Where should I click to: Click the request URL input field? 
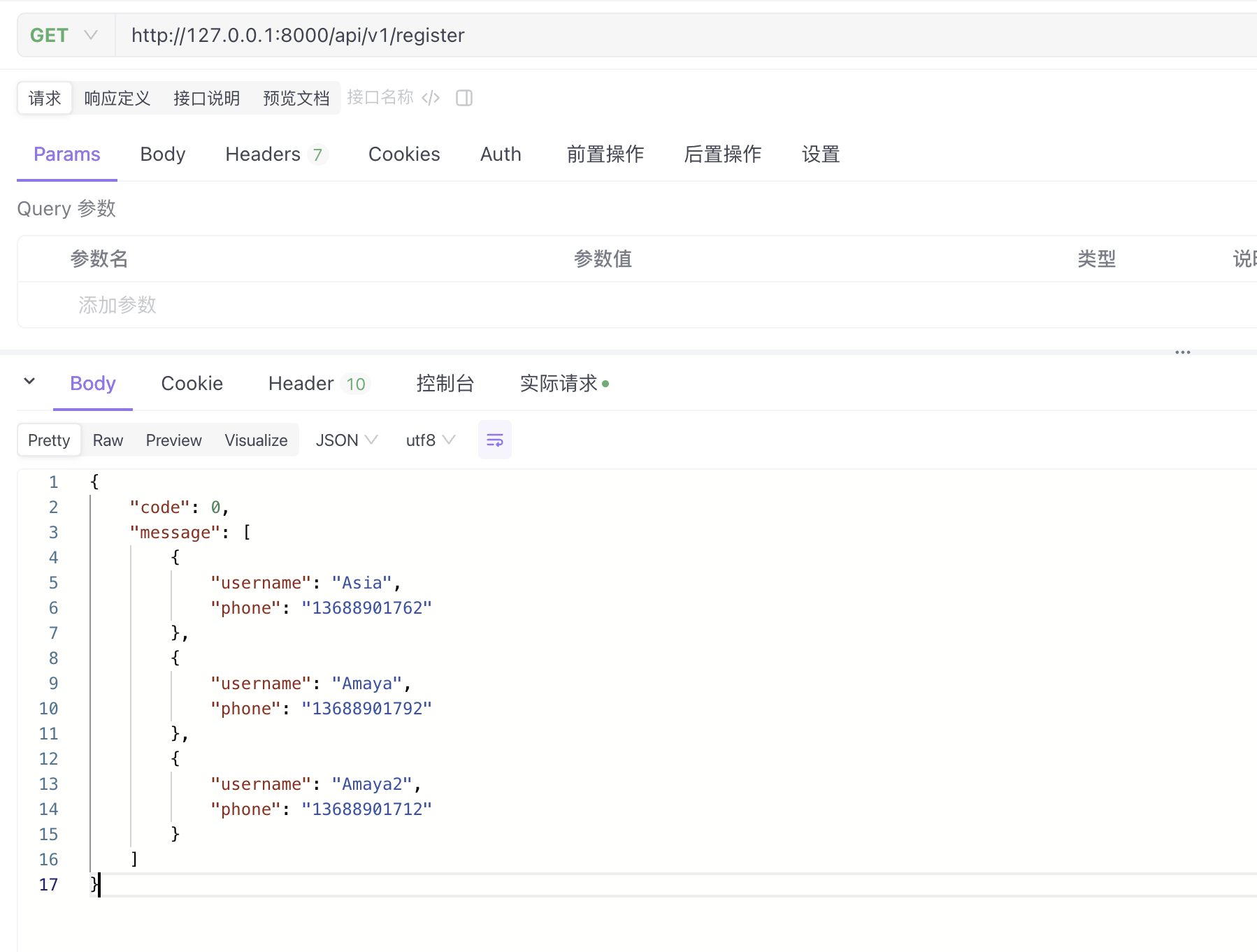[629, 36]
